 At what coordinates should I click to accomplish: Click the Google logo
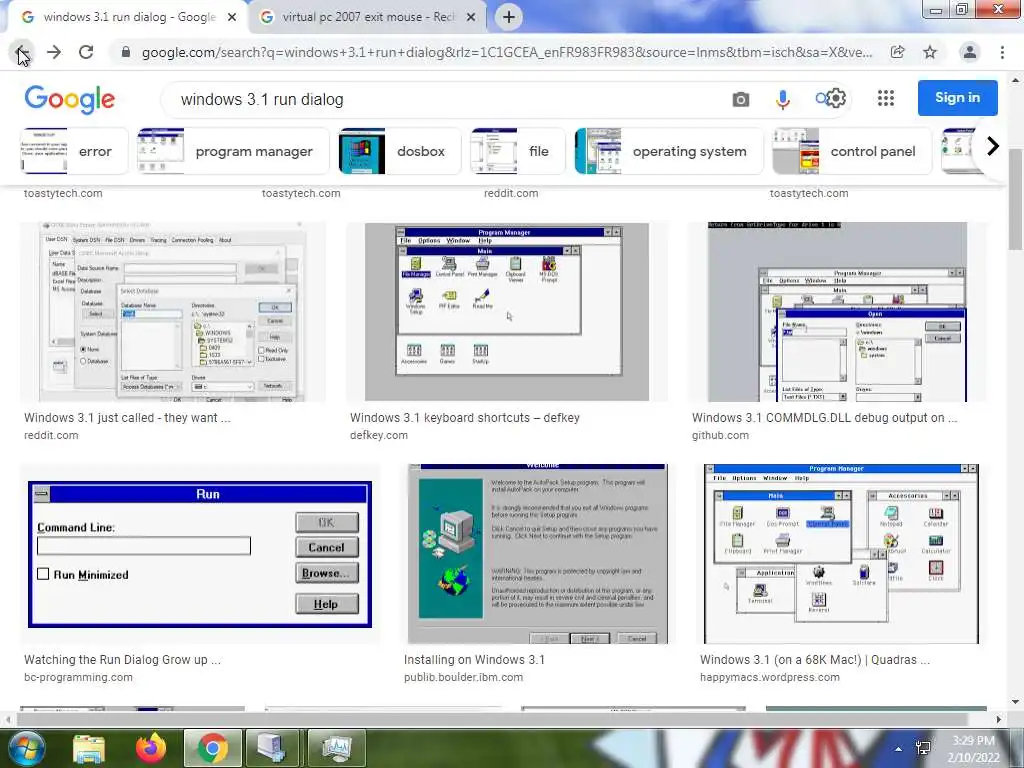coord(70,99)
